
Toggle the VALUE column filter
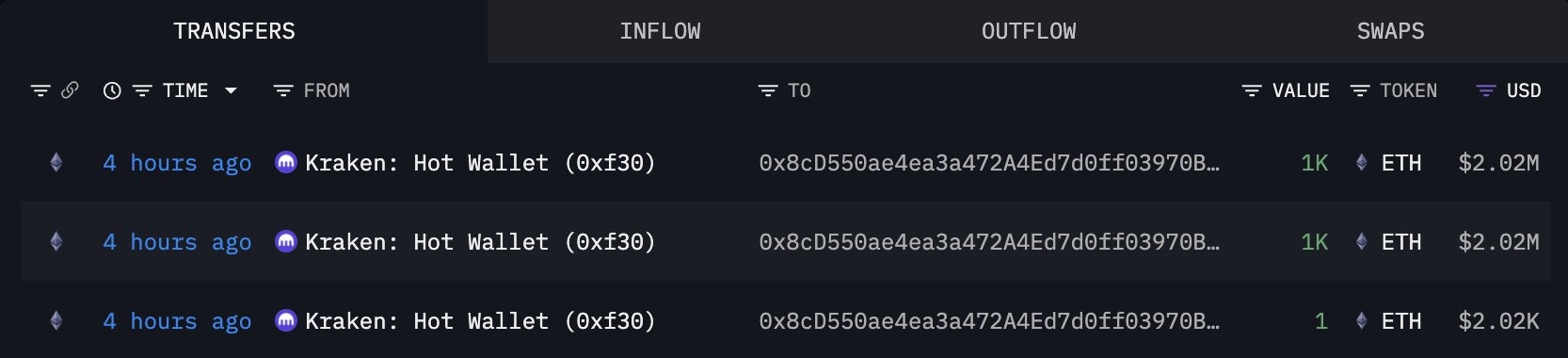click(1252, 90)
